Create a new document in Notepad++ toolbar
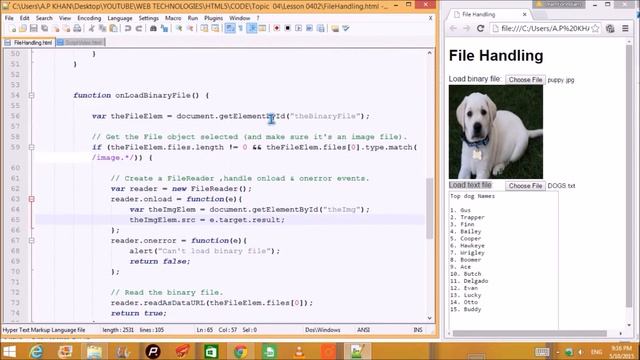The image size is (640, 360). 12,28
